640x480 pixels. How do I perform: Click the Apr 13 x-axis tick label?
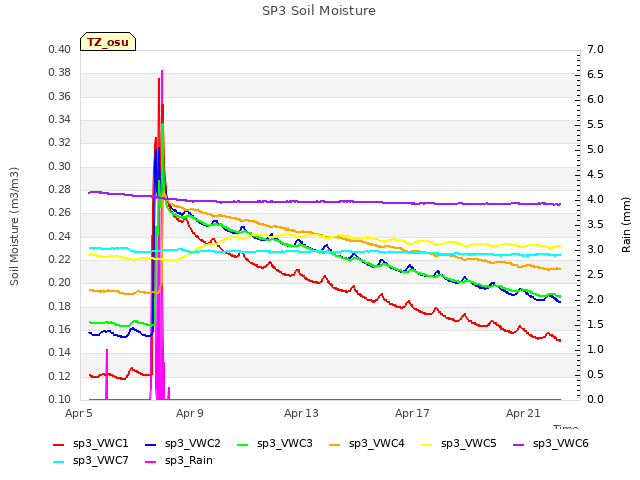301,413
